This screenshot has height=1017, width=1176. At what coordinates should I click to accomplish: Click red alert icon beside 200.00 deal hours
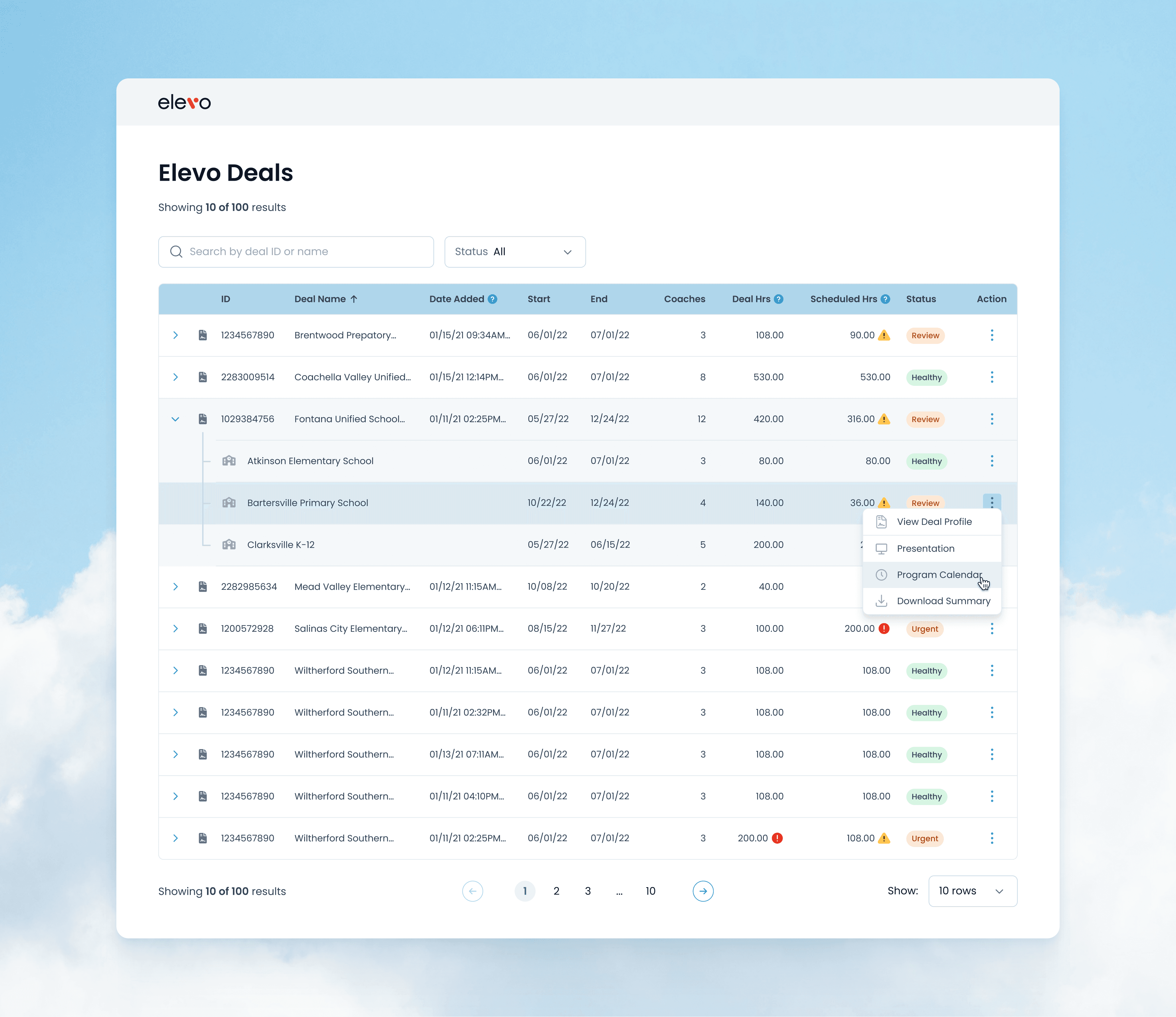click(778, 838)
